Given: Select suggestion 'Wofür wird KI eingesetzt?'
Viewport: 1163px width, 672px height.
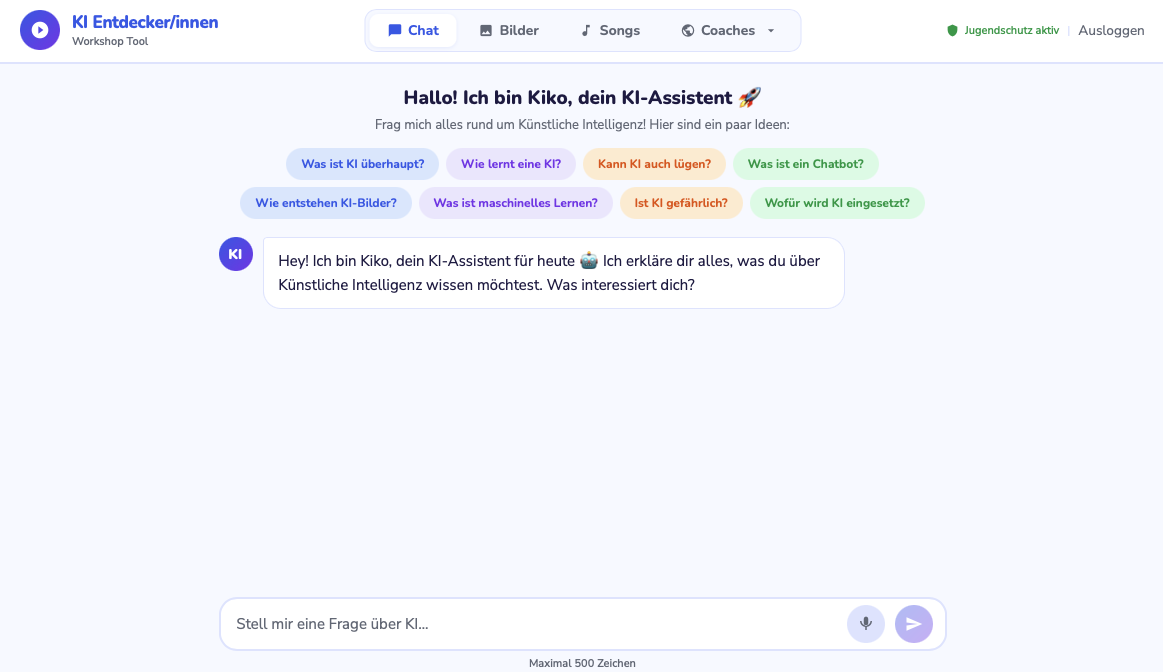Looking at the screenshot, I should [x=837, y=203].
